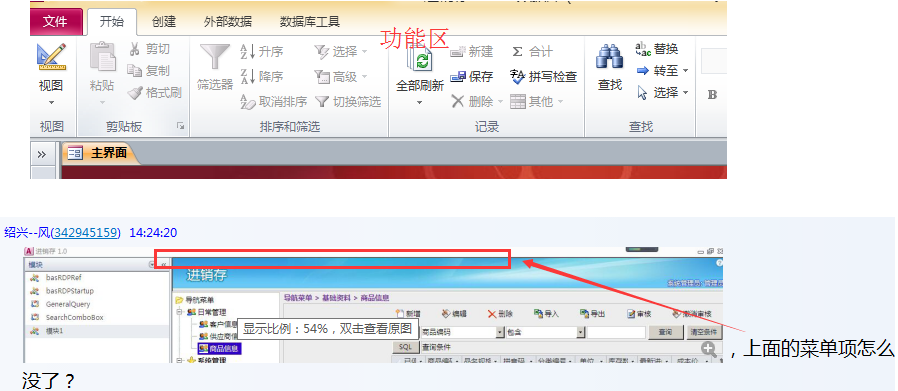
Task: Click 取消排序 to remove the sort
Action: pos(273,102)
